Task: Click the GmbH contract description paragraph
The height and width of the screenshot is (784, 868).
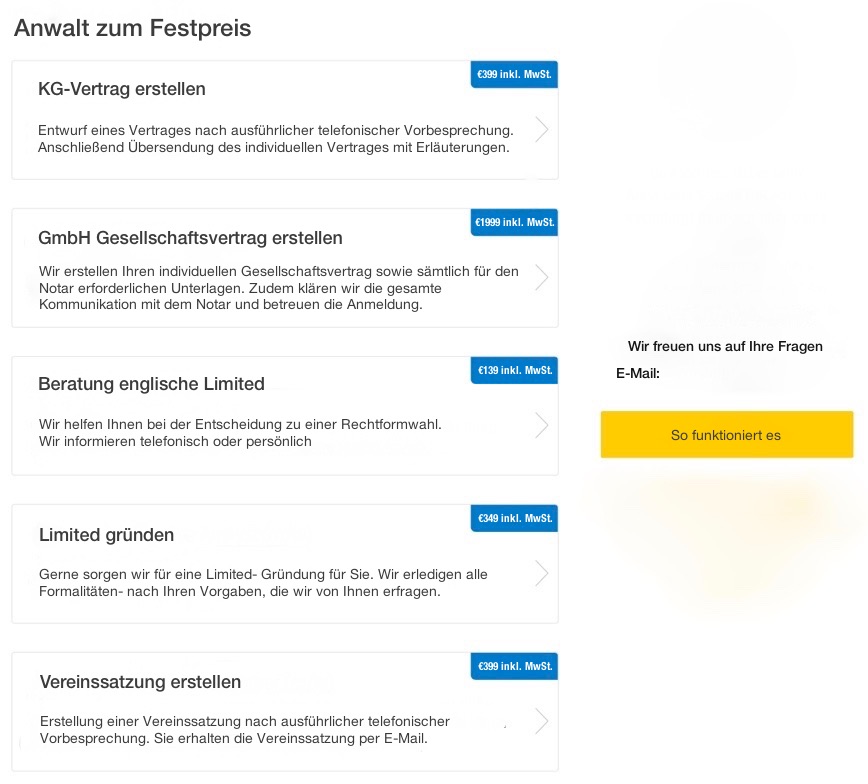Action: click(x=278, y=288)
